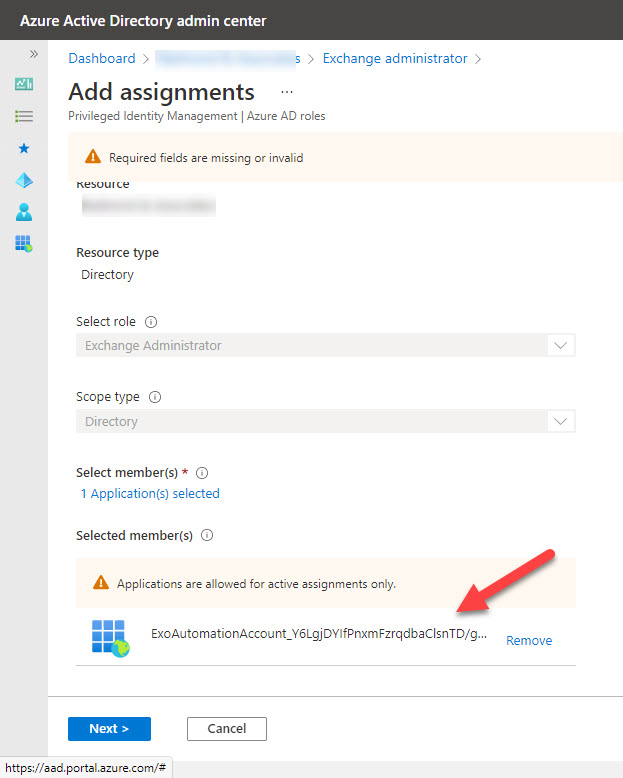623x778 pixels.
Task: Click the Azure Active Directory admin center title
Action: [x=143, y=21]
